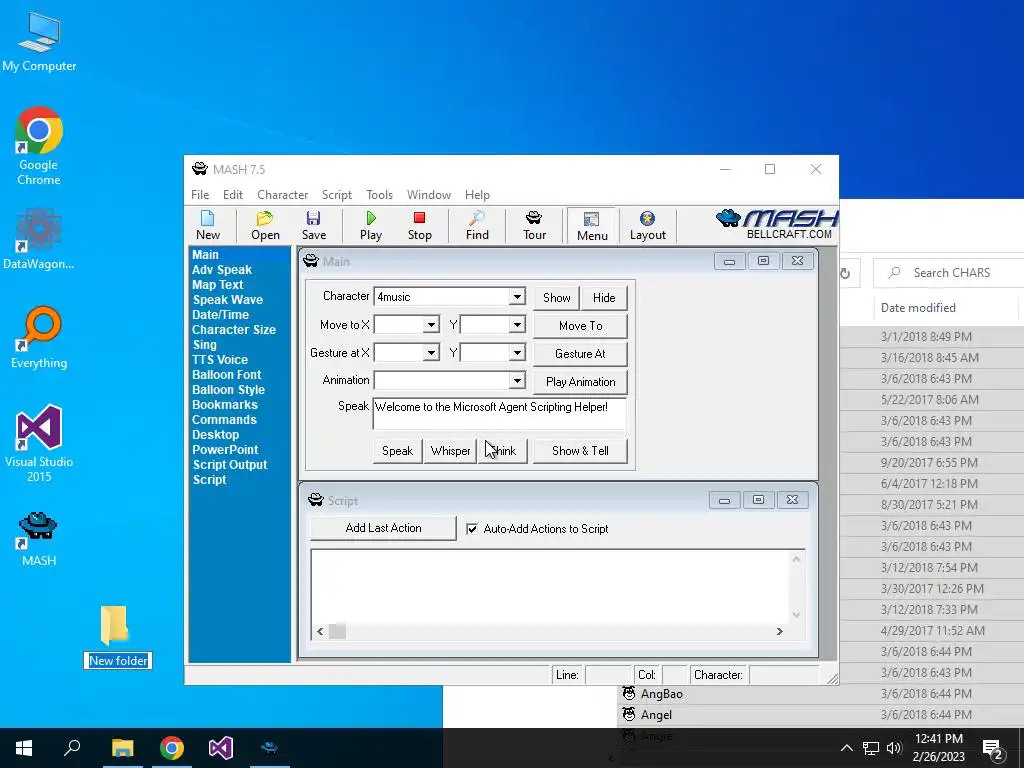Select the DataWagon desktop shortcut
This screenshot has width=1024, height=768.
pos(39,239)
